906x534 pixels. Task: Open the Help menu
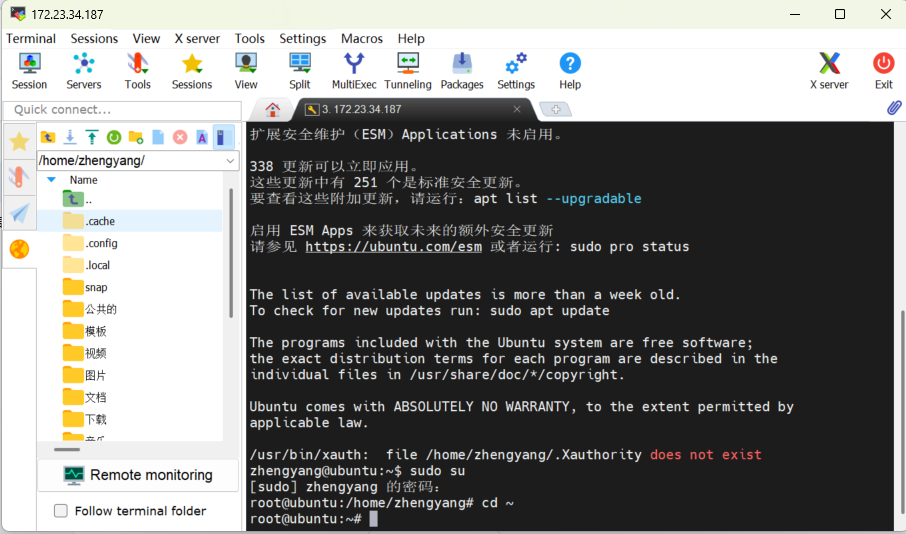[x=411, y=39]
